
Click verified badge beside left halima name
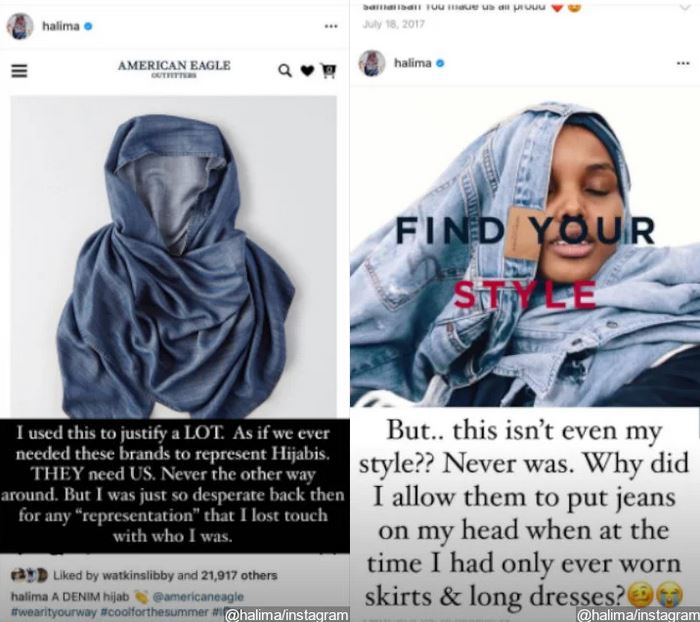(88, 26)
